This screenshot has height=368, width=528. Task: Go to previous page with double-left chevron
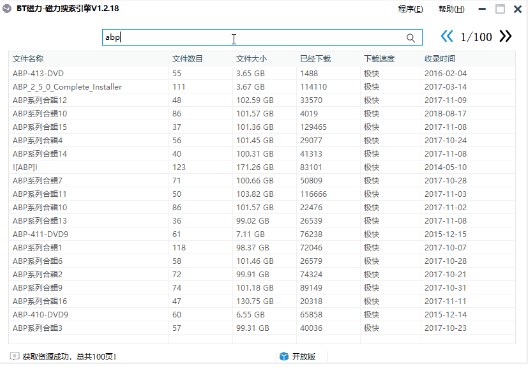447,36
